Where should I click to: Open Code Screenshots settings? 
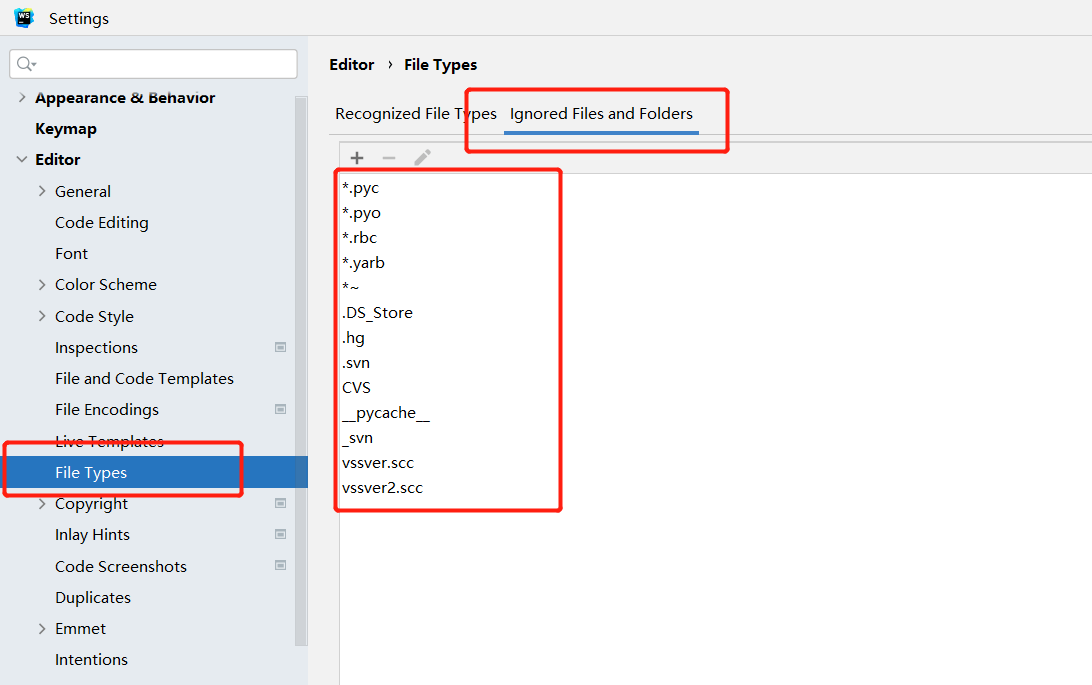120,566
